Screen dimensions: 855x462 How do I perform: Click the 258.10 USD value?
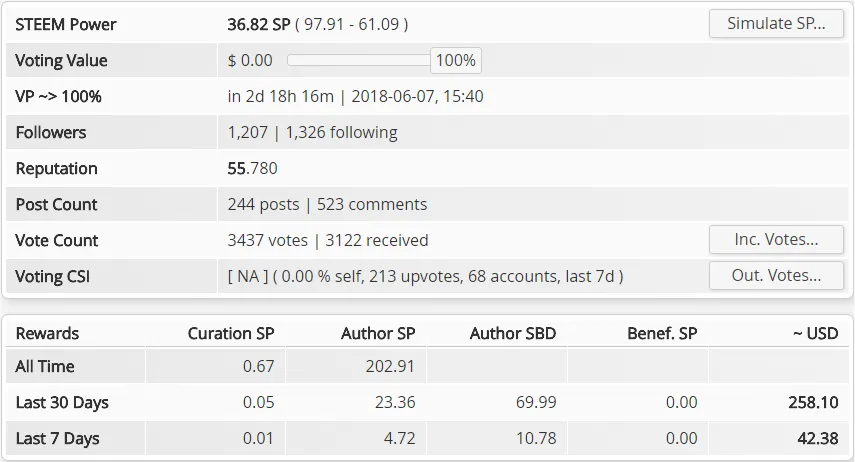pos(813,403)
